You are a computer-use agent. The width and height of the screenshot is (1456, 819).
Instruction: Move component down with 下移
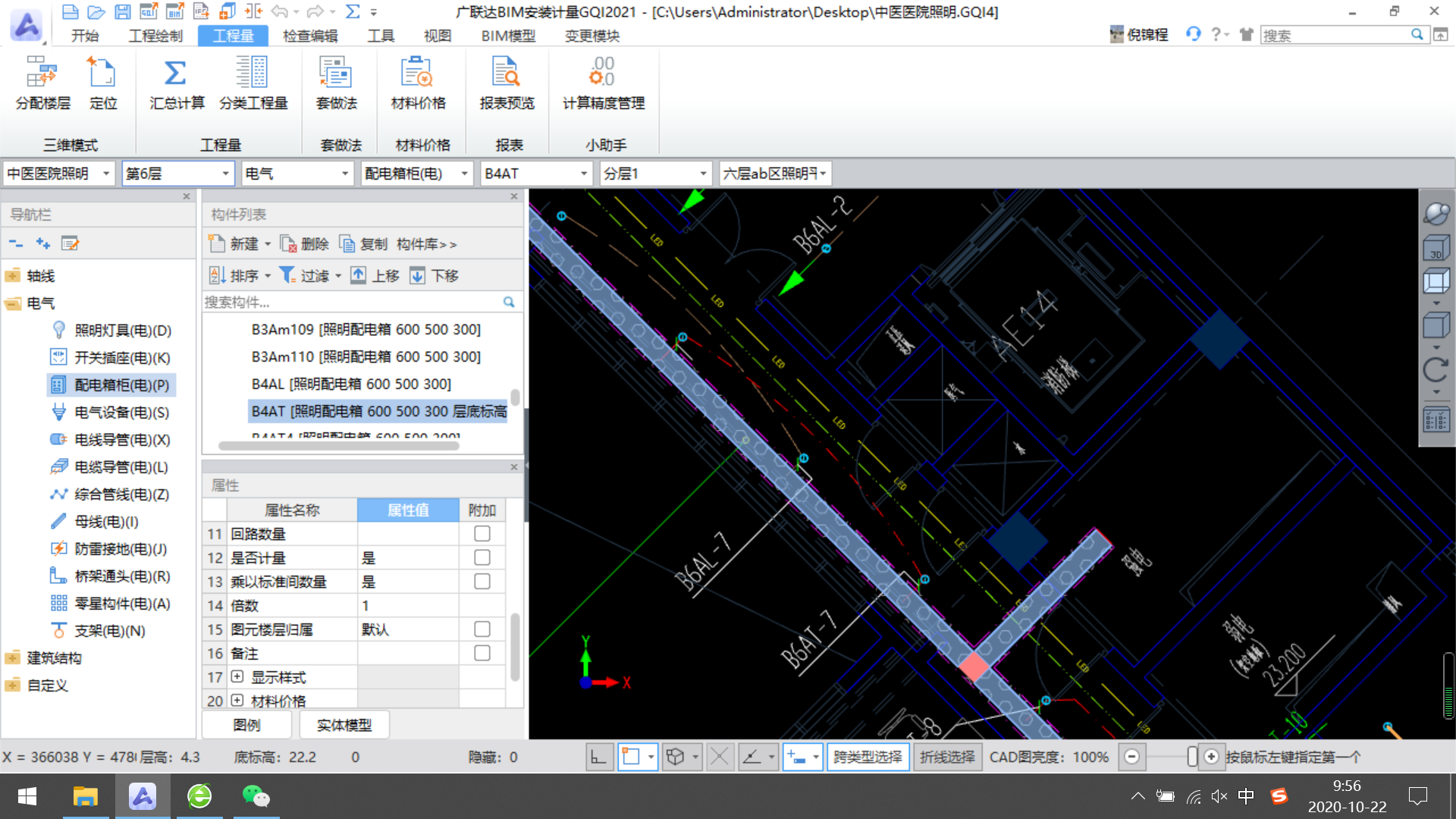[434, 275]
